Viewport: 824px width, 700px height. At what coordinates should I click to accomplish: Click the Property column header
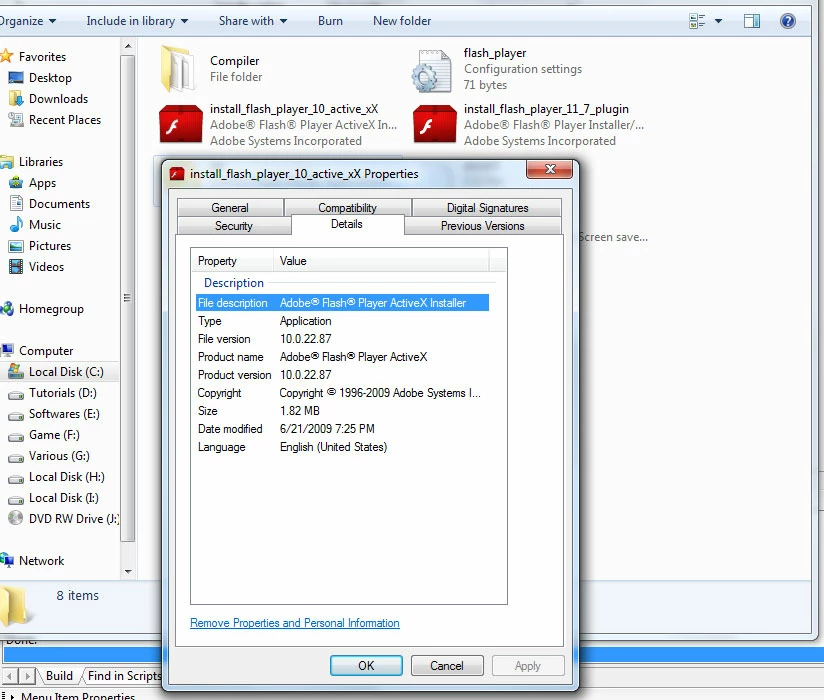tap(232, 261)
